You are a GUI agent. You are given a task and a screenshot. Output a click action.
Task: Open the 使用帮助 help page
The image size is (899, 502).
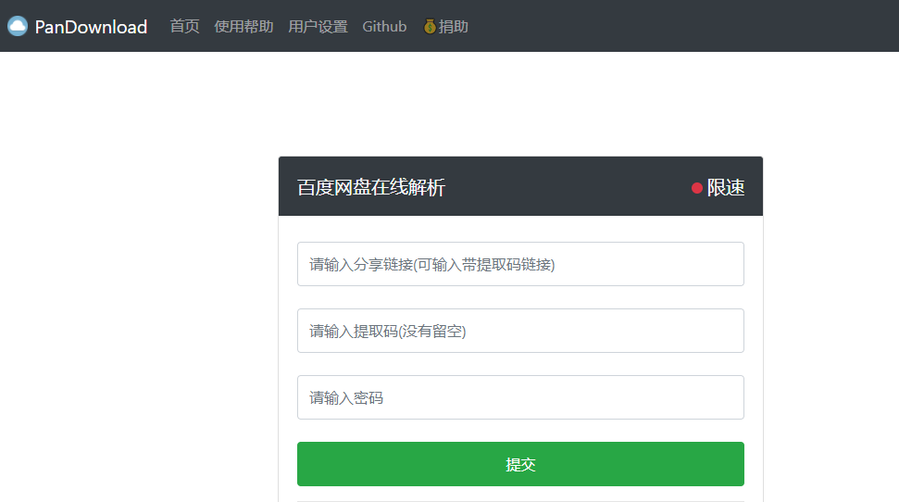(244, 26)
